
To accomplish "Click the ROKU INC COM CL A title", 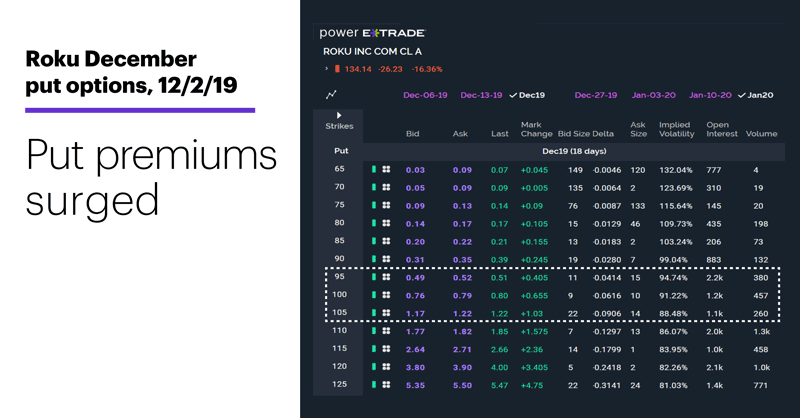I will pos(372,52).
